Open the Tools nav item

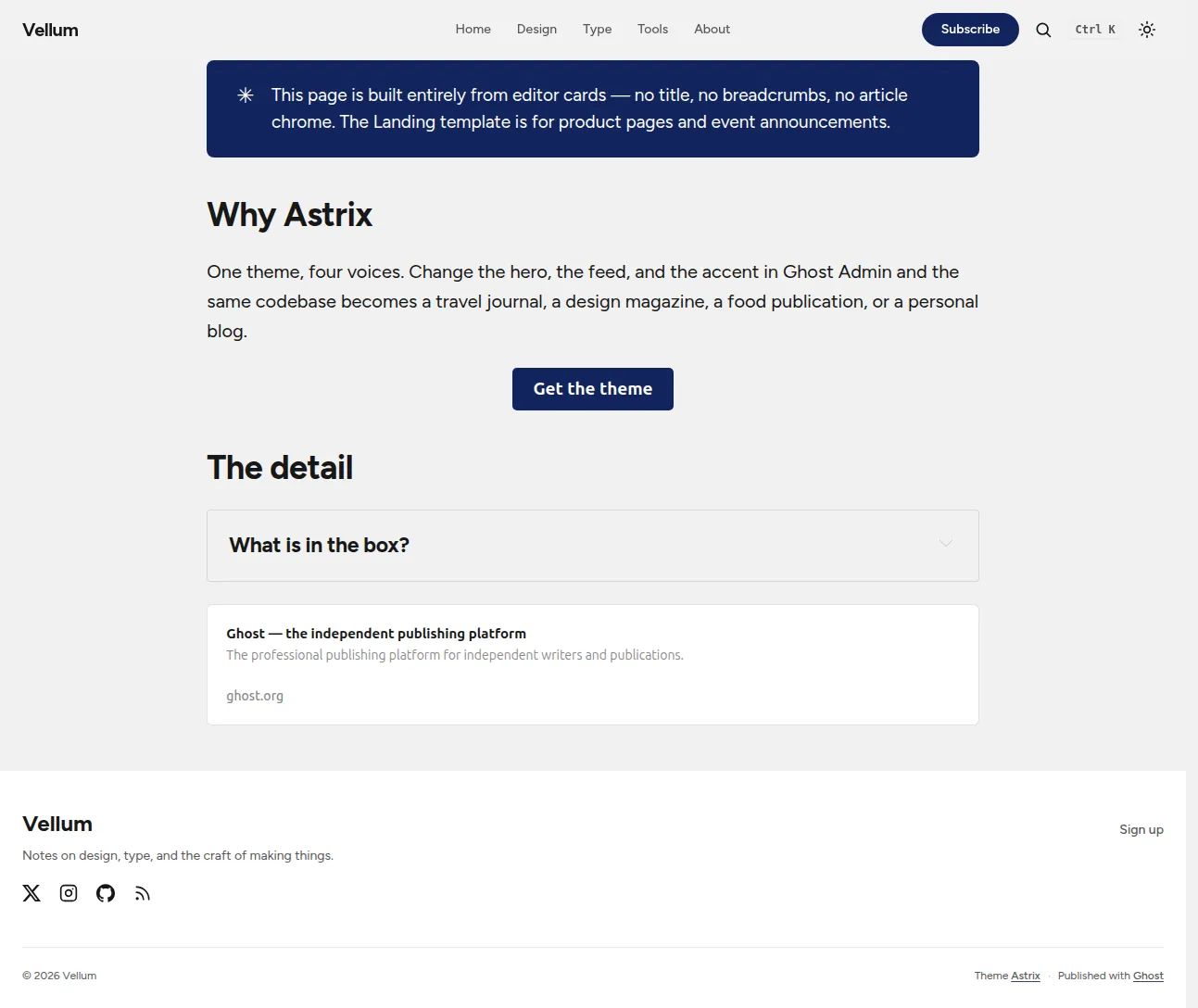point(653,30)
